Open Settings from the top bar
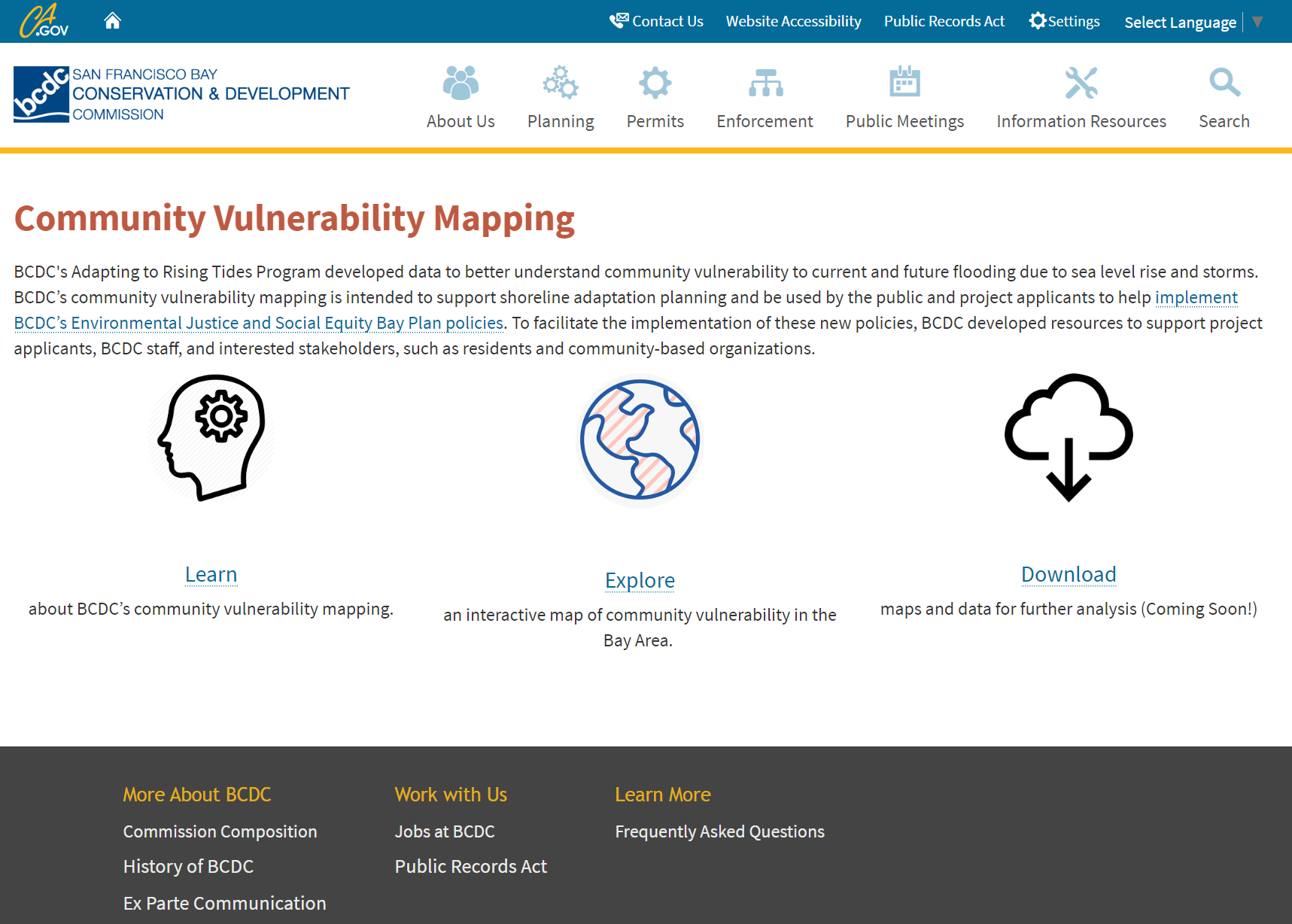The image size is (1292, 924). (x=1063, y=21)
